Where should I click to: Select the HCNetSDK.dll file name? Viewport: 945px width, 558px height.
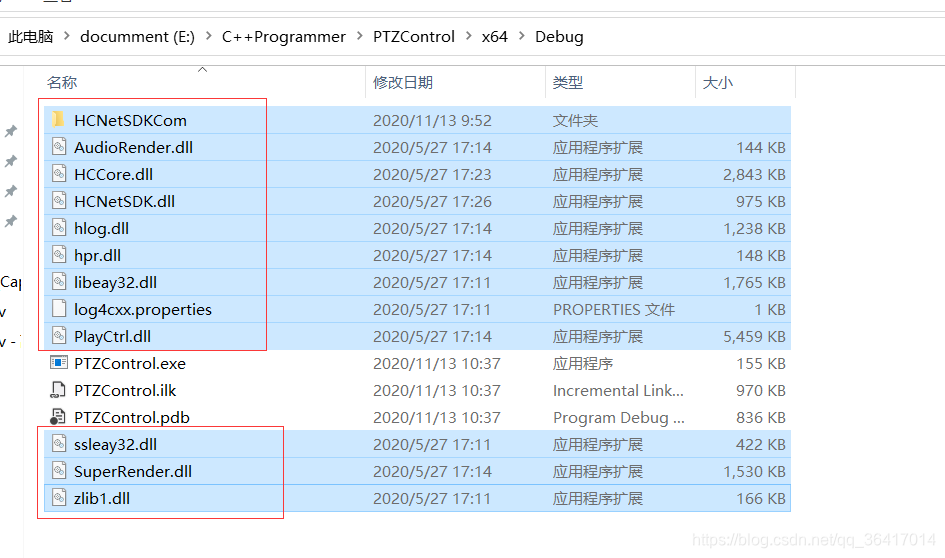click(124, 202)
